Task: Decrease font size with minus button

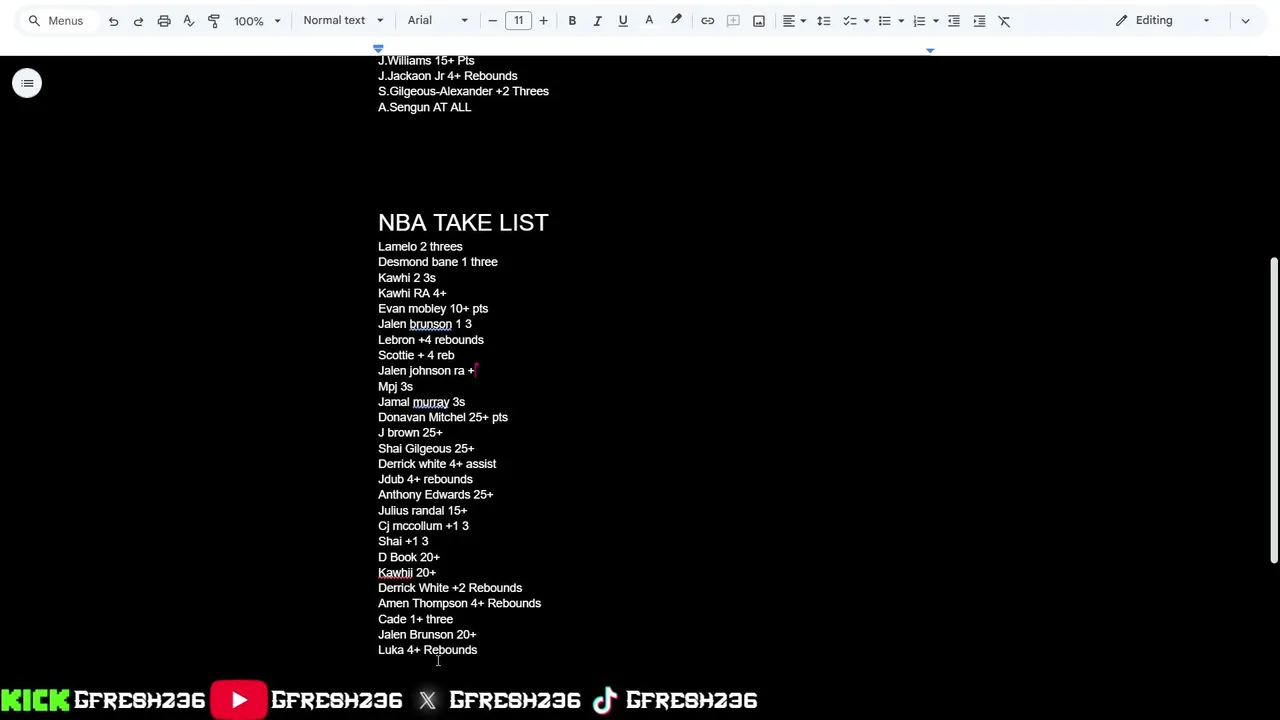Action: click(x=492, y=20)
